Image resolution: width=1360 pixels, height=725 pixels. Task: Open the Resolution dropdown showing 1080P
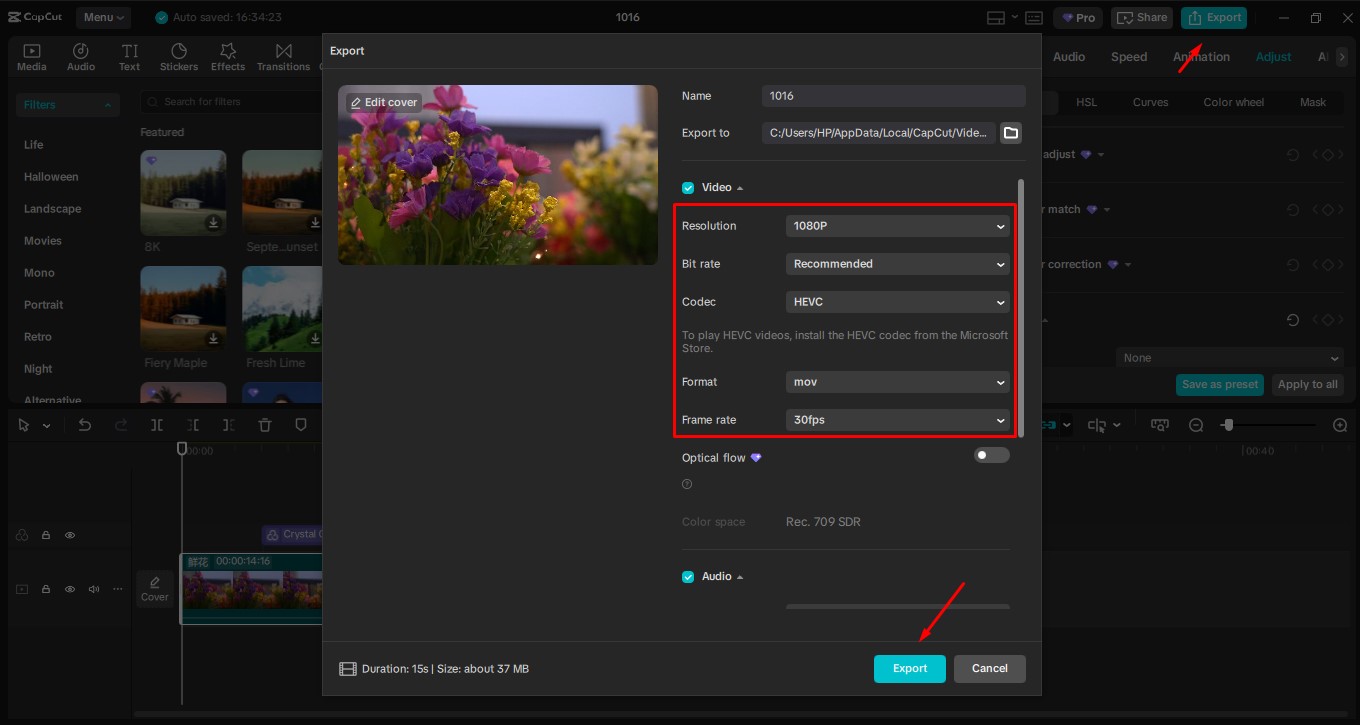[x=897, y=225]
